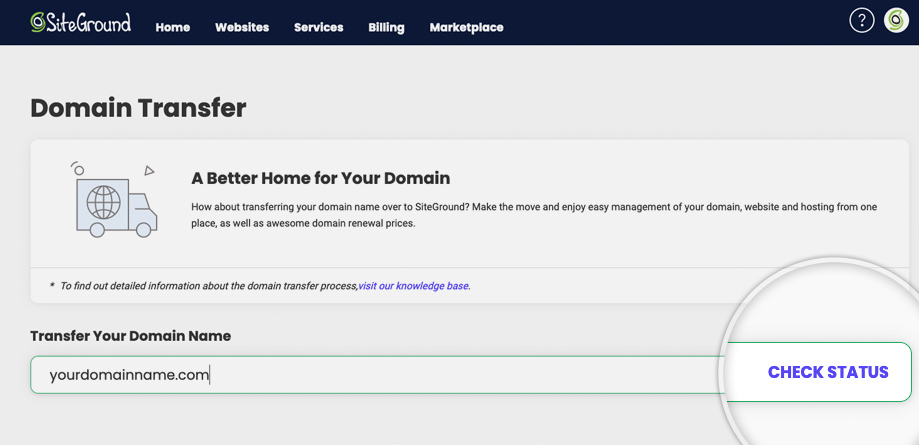Go to the Home menu
This screenshot has width=919, height=445.
point(173,28)
